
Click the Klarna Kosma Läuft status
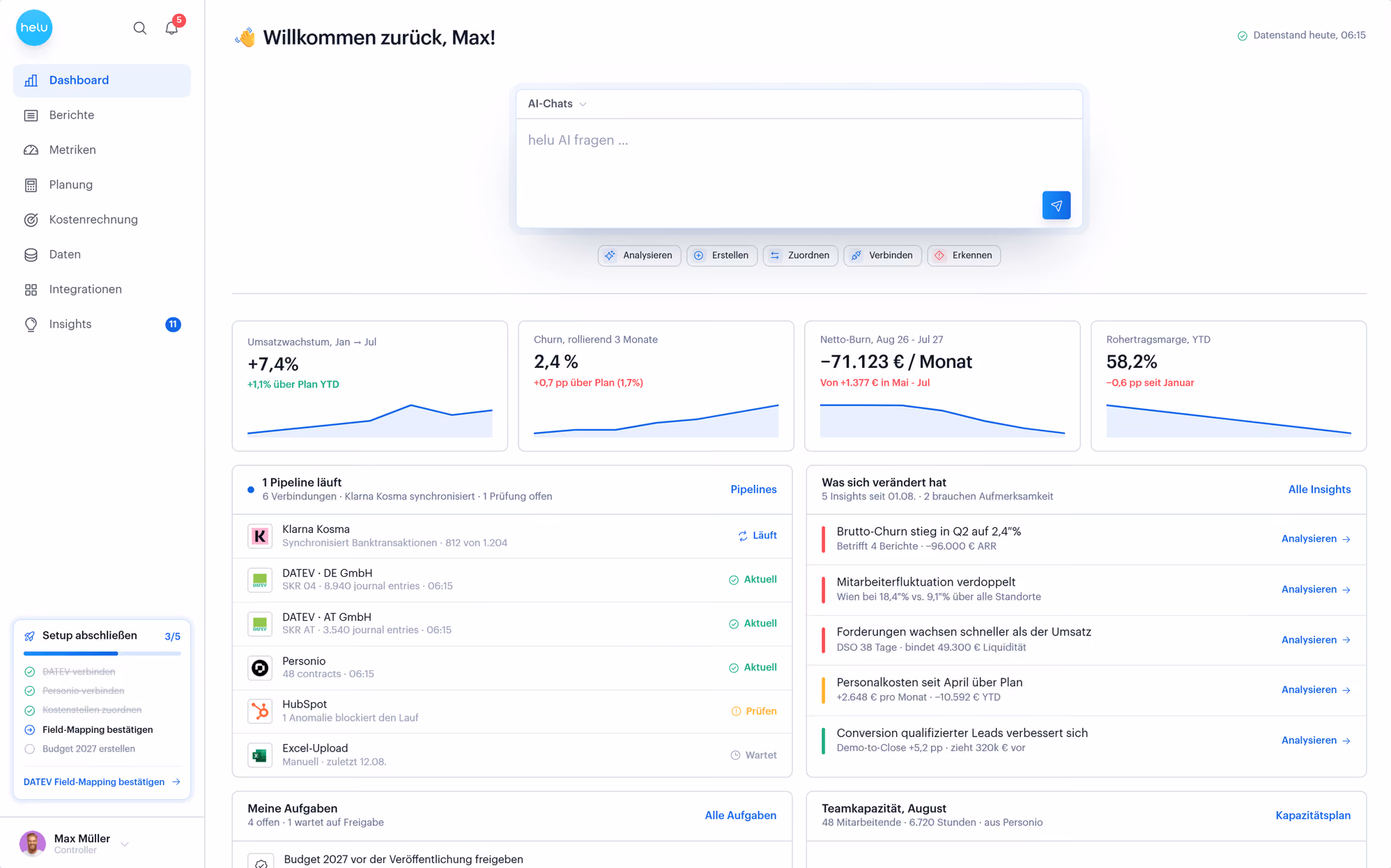pos(757,536)
